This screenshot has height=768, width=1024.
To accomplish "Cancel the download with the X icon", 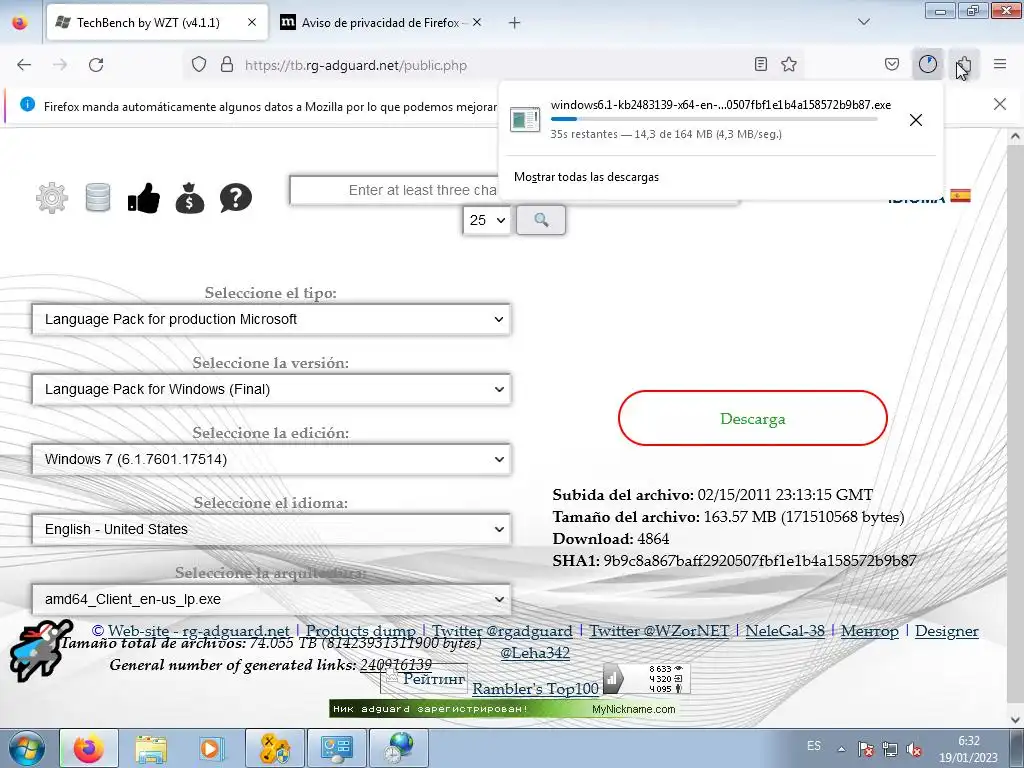I will click(916, 120).
